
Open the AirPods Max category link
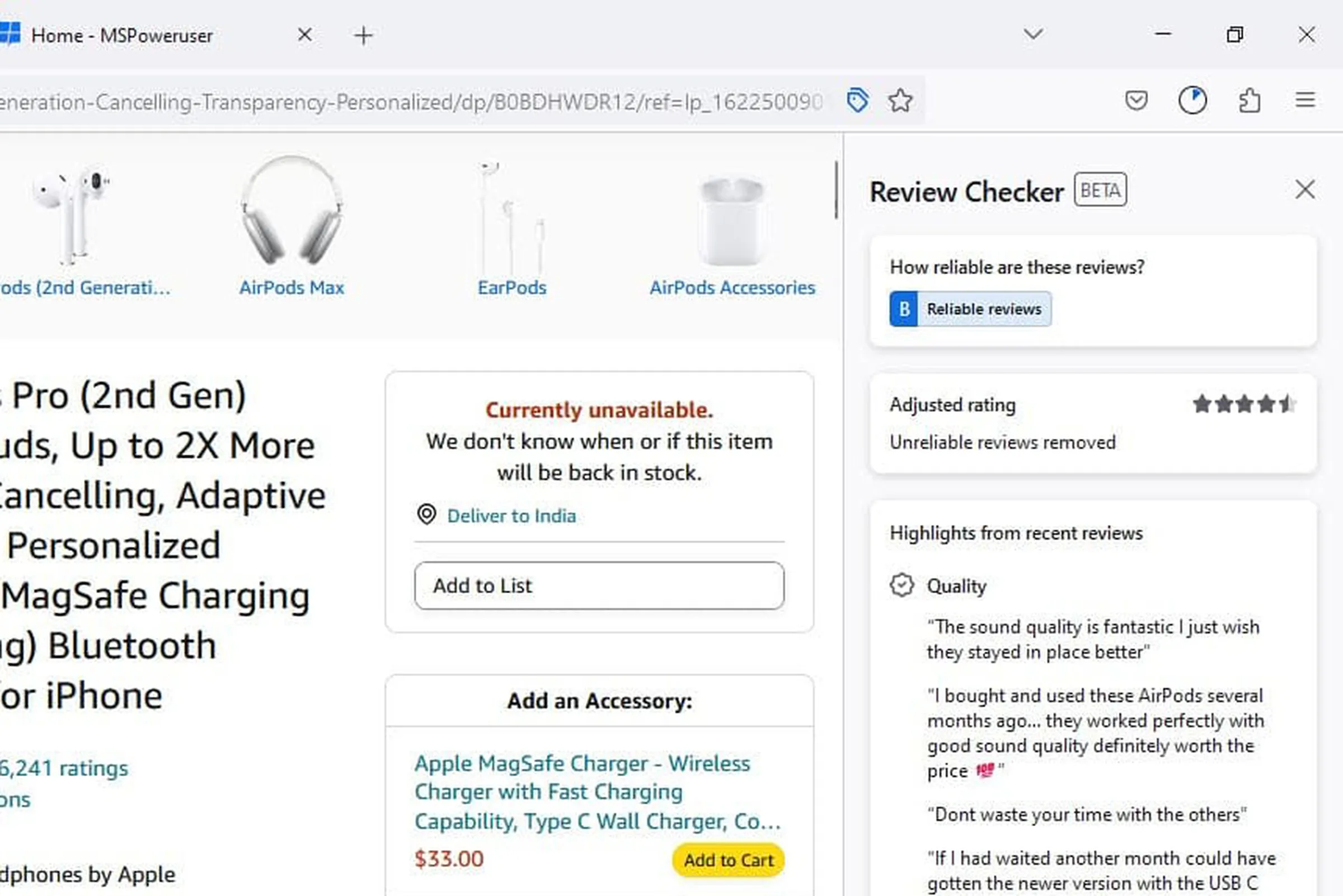pyautogui.click(x=292, y=288)
